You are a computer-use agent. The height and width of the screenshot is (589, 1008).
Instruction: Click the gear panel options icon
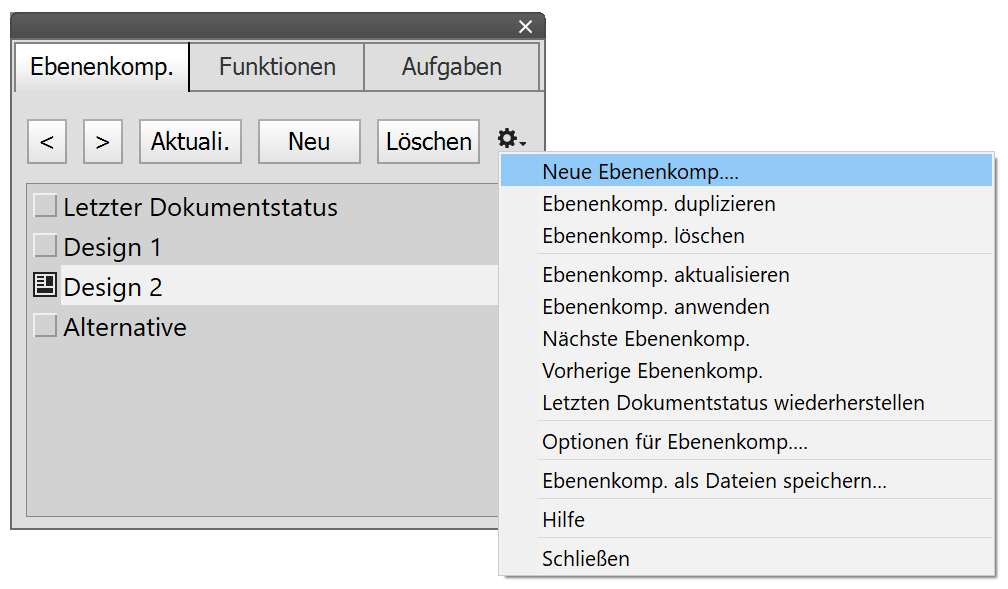pyautogui.click(x=510, y=140)
